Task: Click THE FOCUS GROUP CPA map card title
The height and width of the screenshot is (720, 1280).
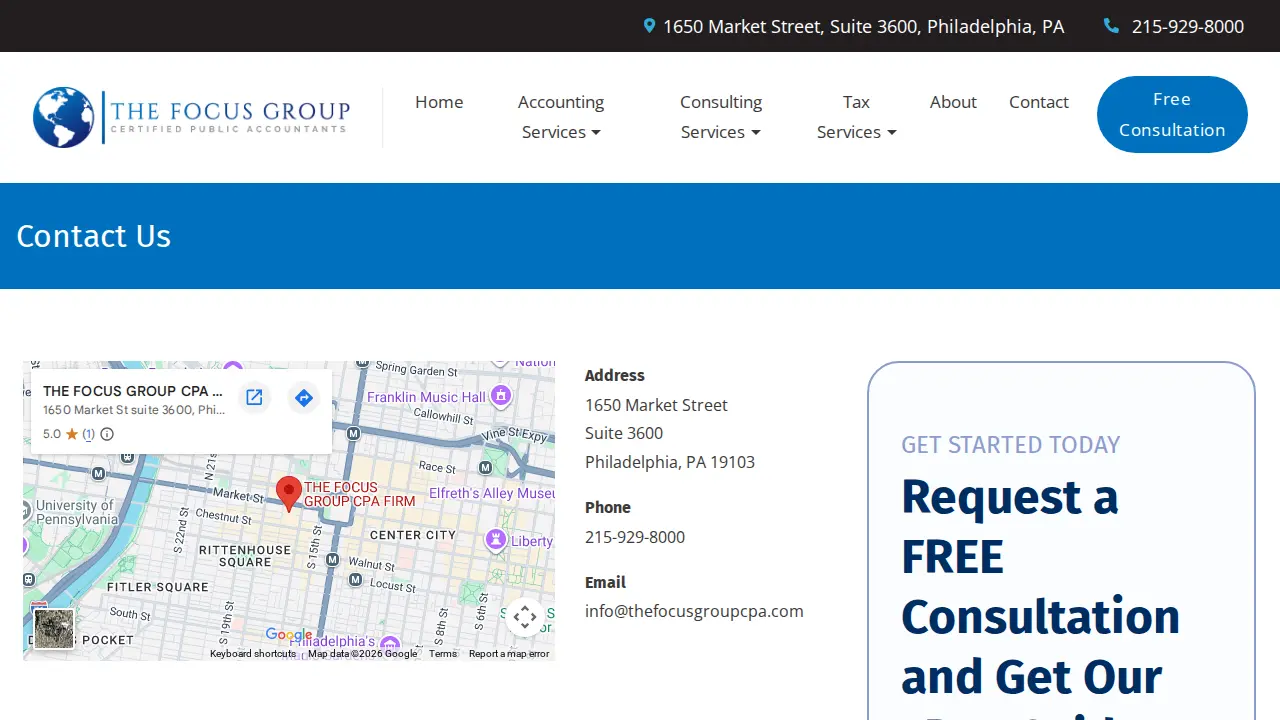Action: tap(133, 391)
